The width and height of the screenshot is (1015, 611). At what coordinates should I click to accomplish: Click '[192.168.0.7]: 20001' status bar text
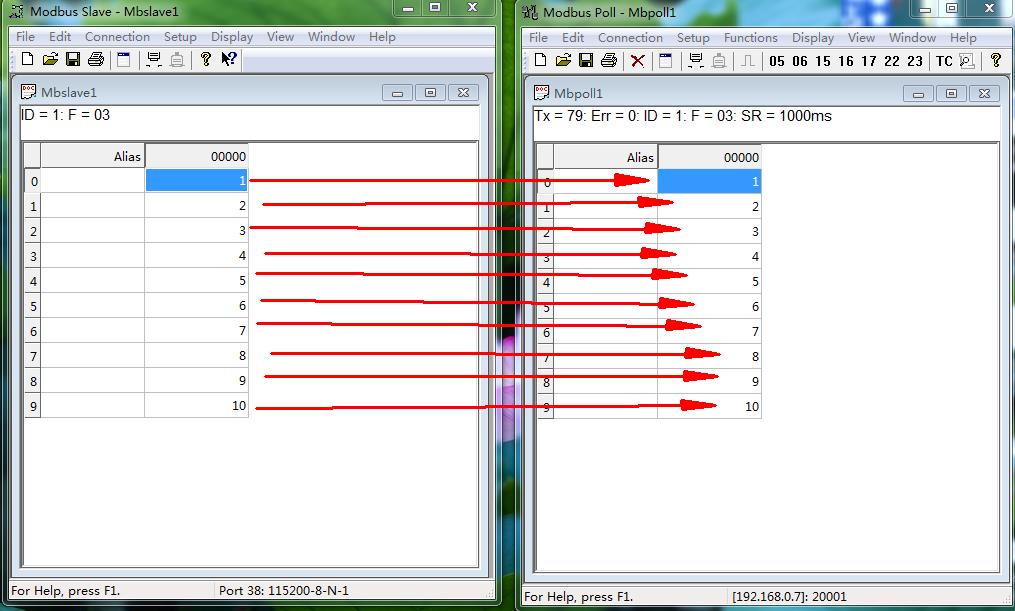789,597
